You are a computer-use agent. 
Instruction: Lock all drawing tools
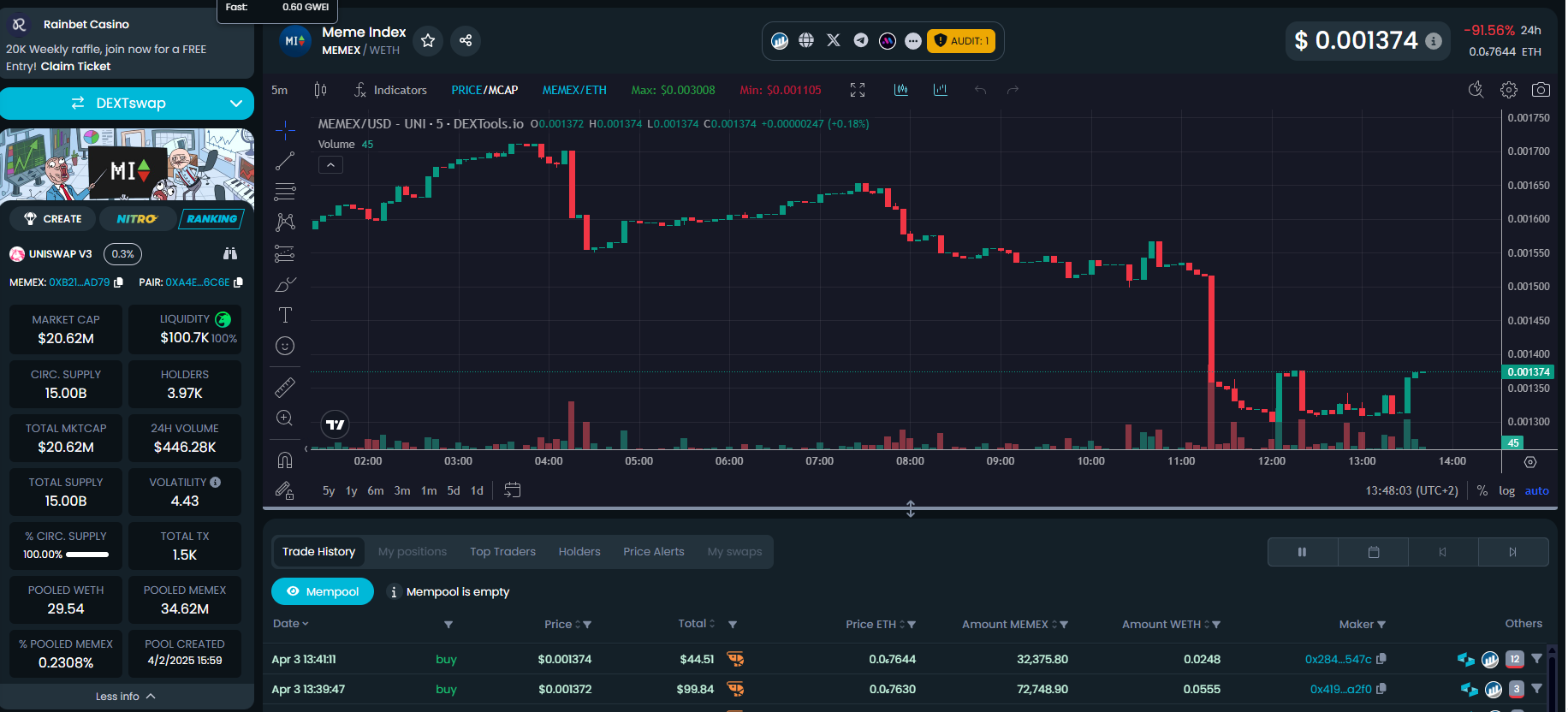coord(285,491)
